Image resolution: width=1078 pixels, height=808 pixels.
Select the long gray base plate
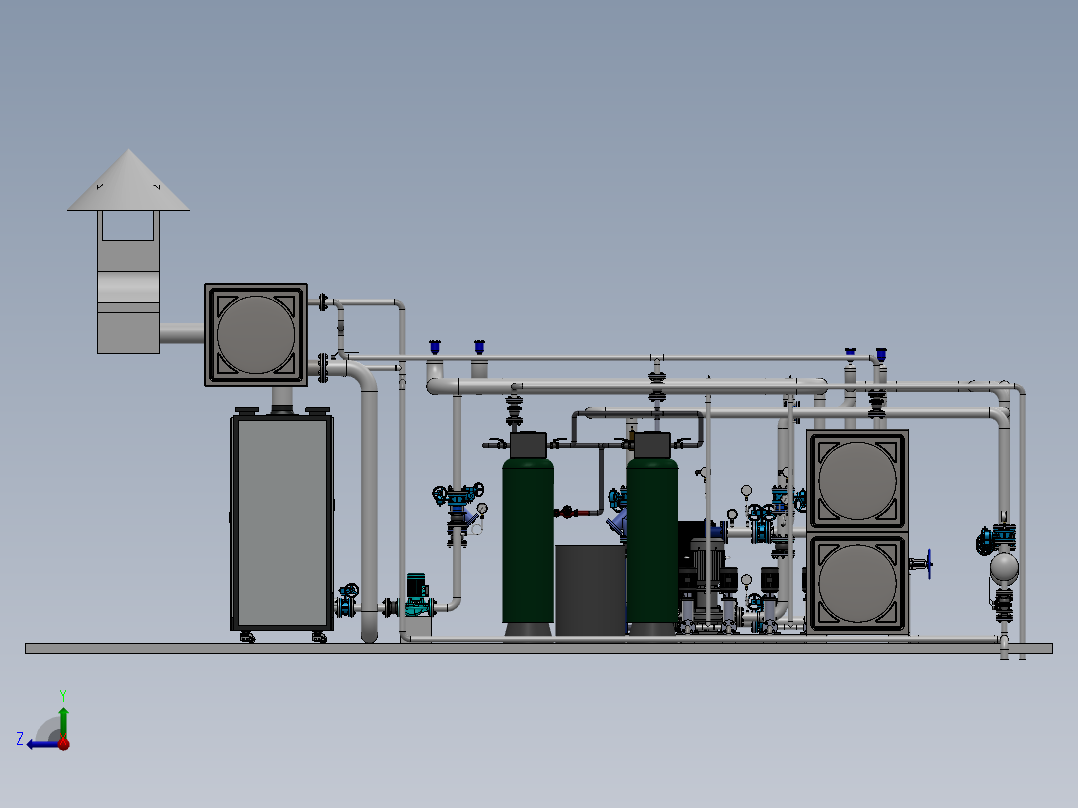pyautogui.click(x=539, y=648)
